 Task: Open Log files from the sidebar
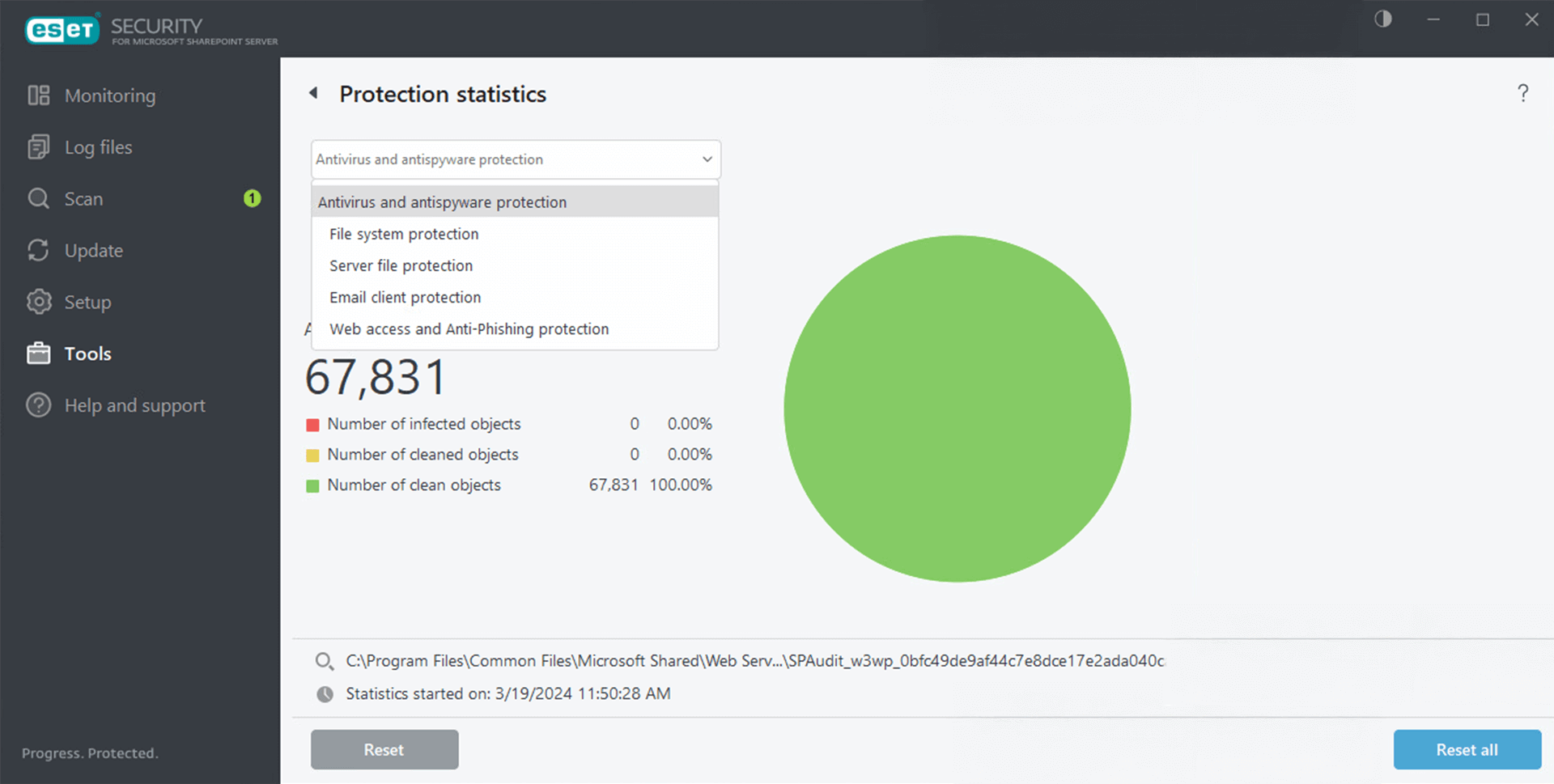click(x=97, y=146)
